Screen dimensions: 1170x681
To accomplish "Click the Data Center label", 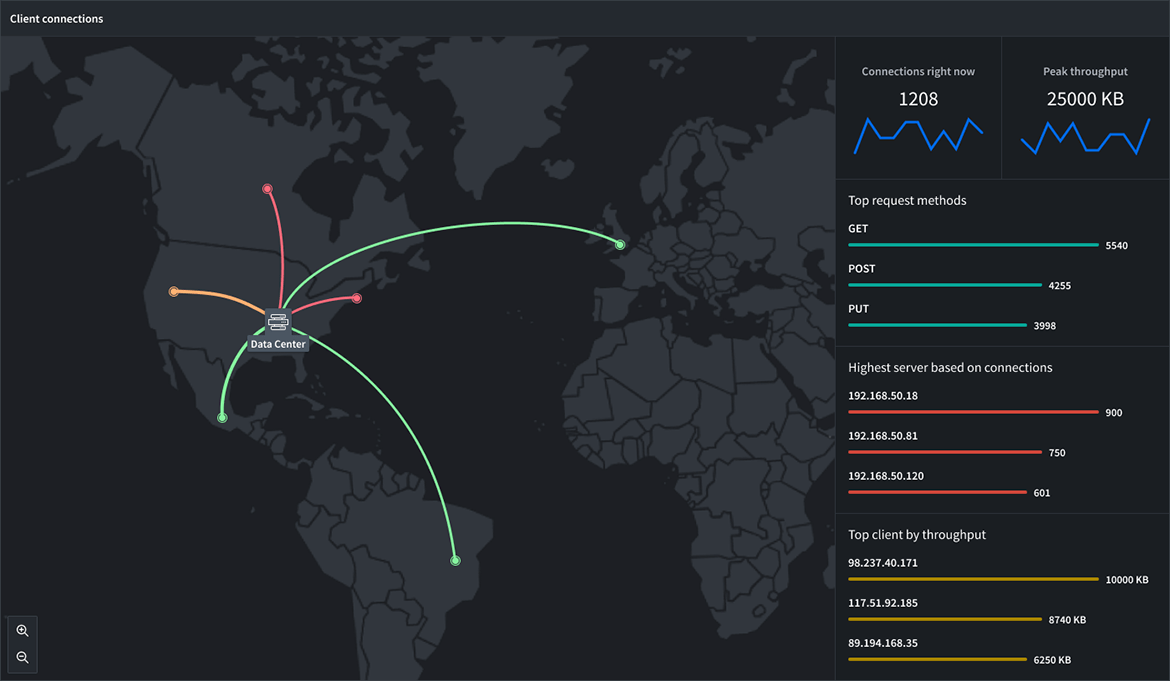I will [x=278, y=344].
